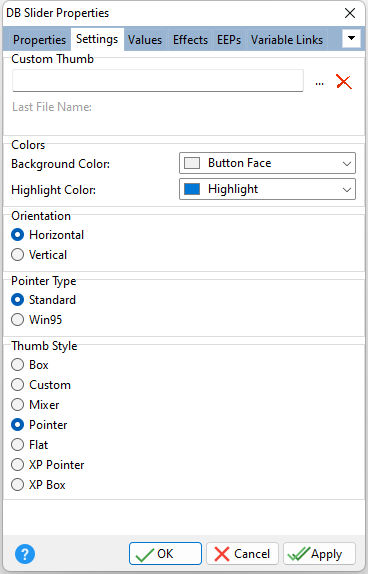The width and height of the screenshot is (368, 574).
Task: Click the Cancel button
Action: click(242, 554)
